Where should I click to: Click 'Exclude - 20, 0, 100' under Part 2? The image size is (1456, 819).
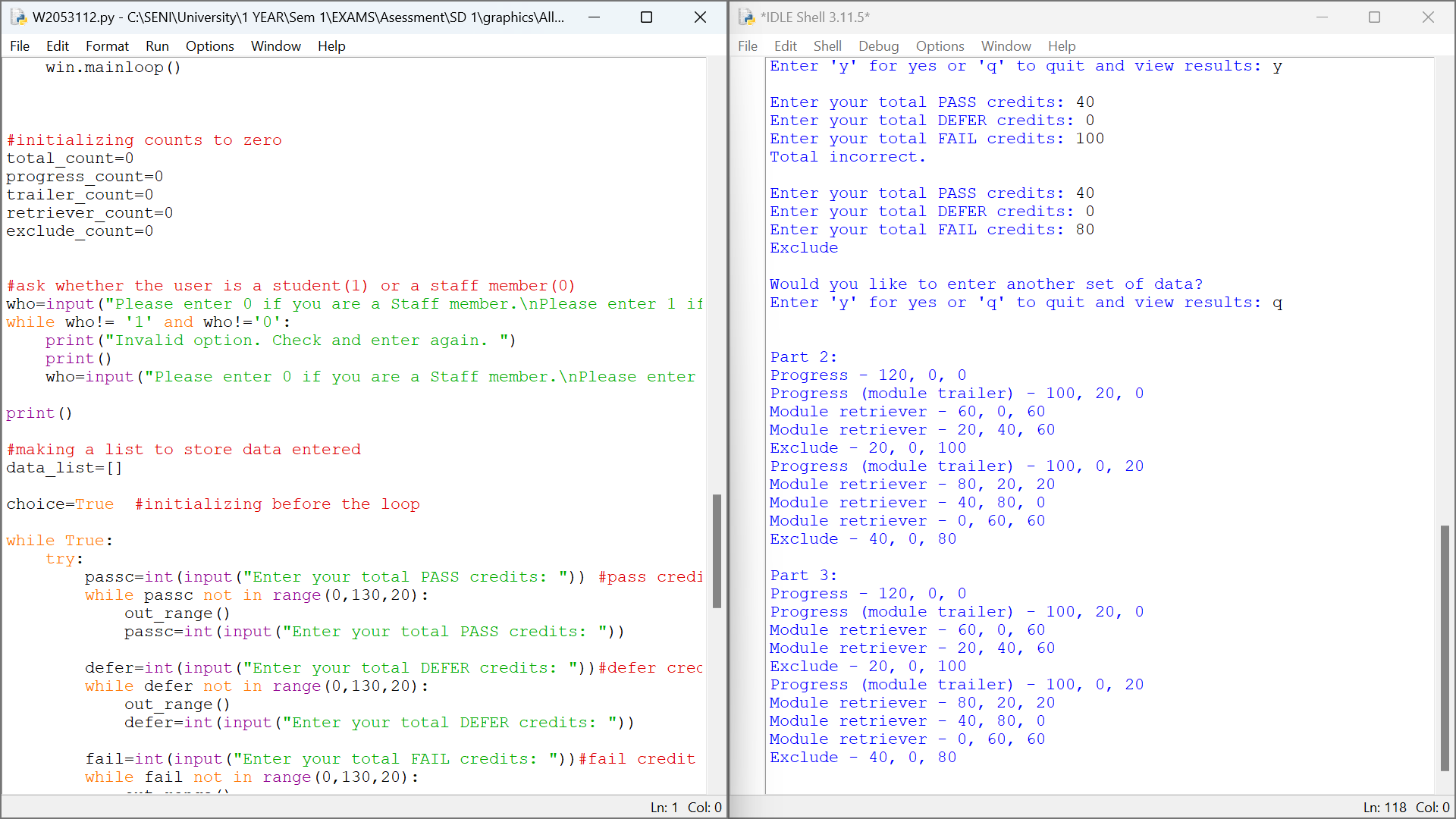tap(868, 448)
